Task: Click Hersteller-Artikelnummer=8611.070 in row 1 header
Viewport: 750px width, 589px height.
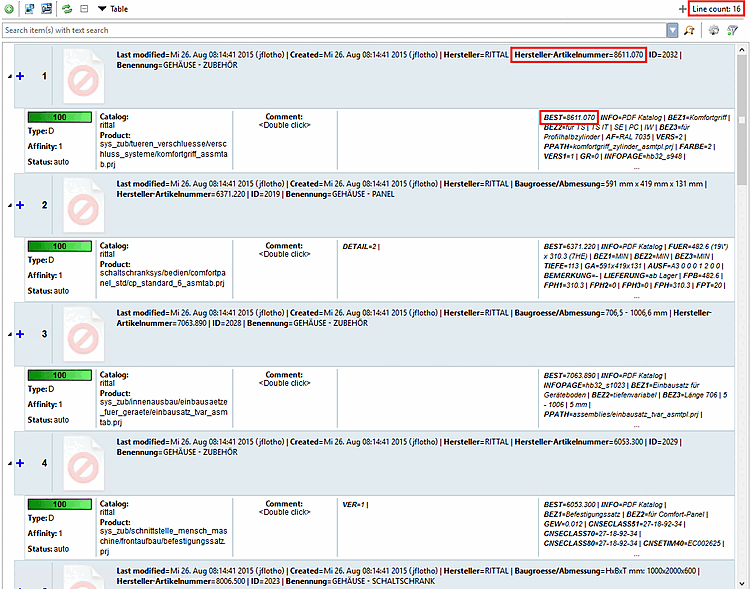Action: coord(579,55)
